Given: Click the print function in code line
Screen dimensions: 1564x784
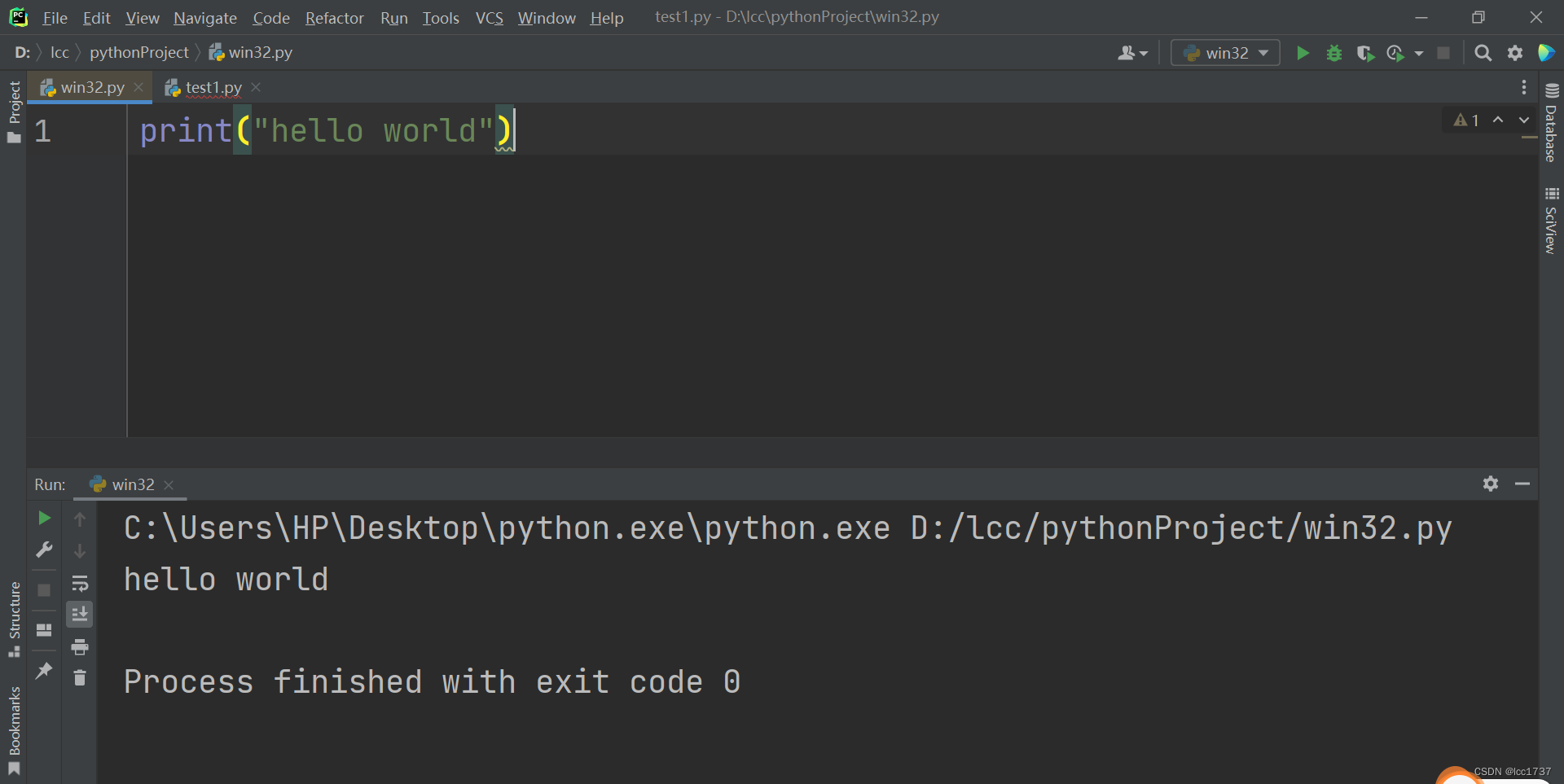Looking at the screenshot, I should [x=186, y=131].
